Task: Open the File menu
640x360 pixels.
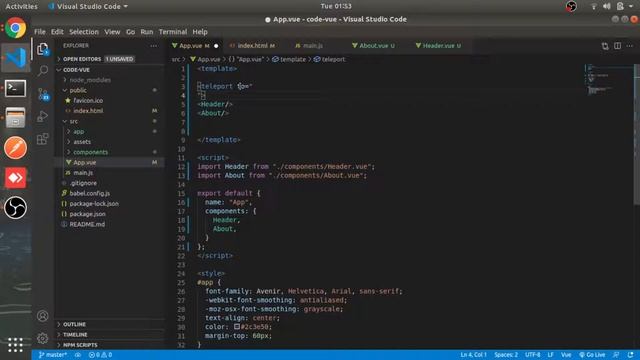Action: click(x=40, y=31)
